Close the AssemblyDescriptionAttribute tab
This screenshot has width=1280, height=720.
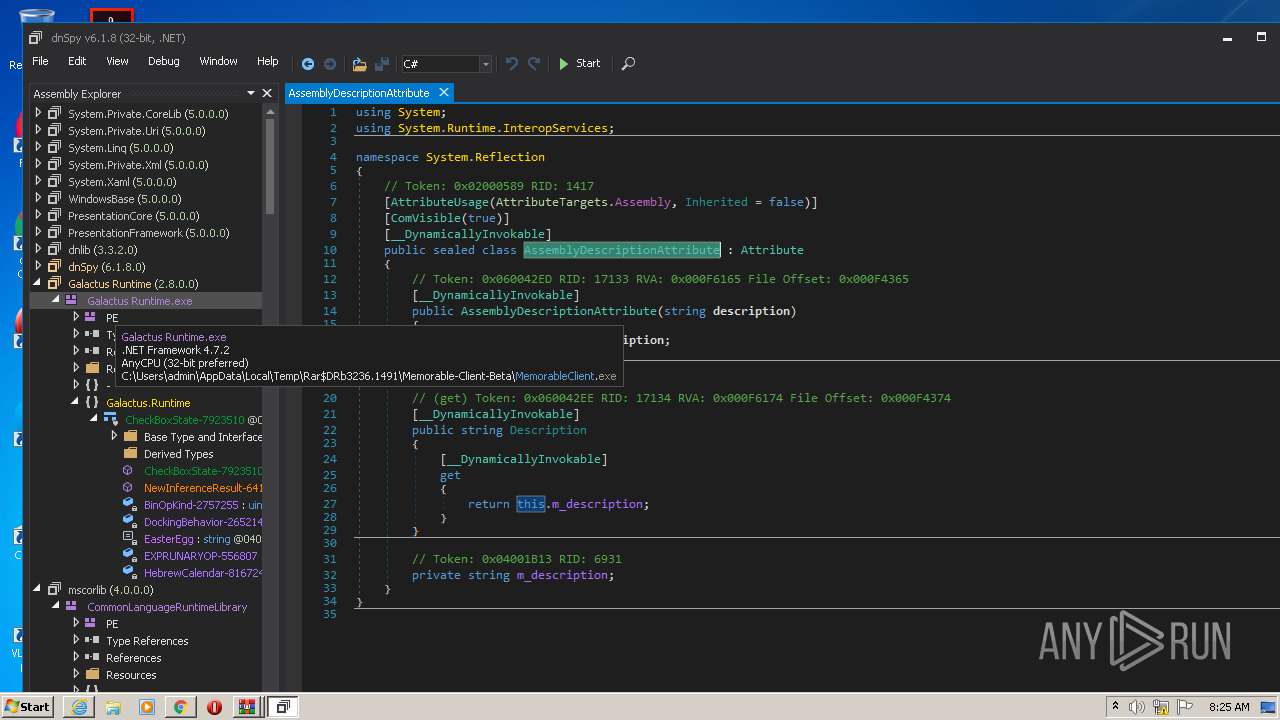pos(444,92)
